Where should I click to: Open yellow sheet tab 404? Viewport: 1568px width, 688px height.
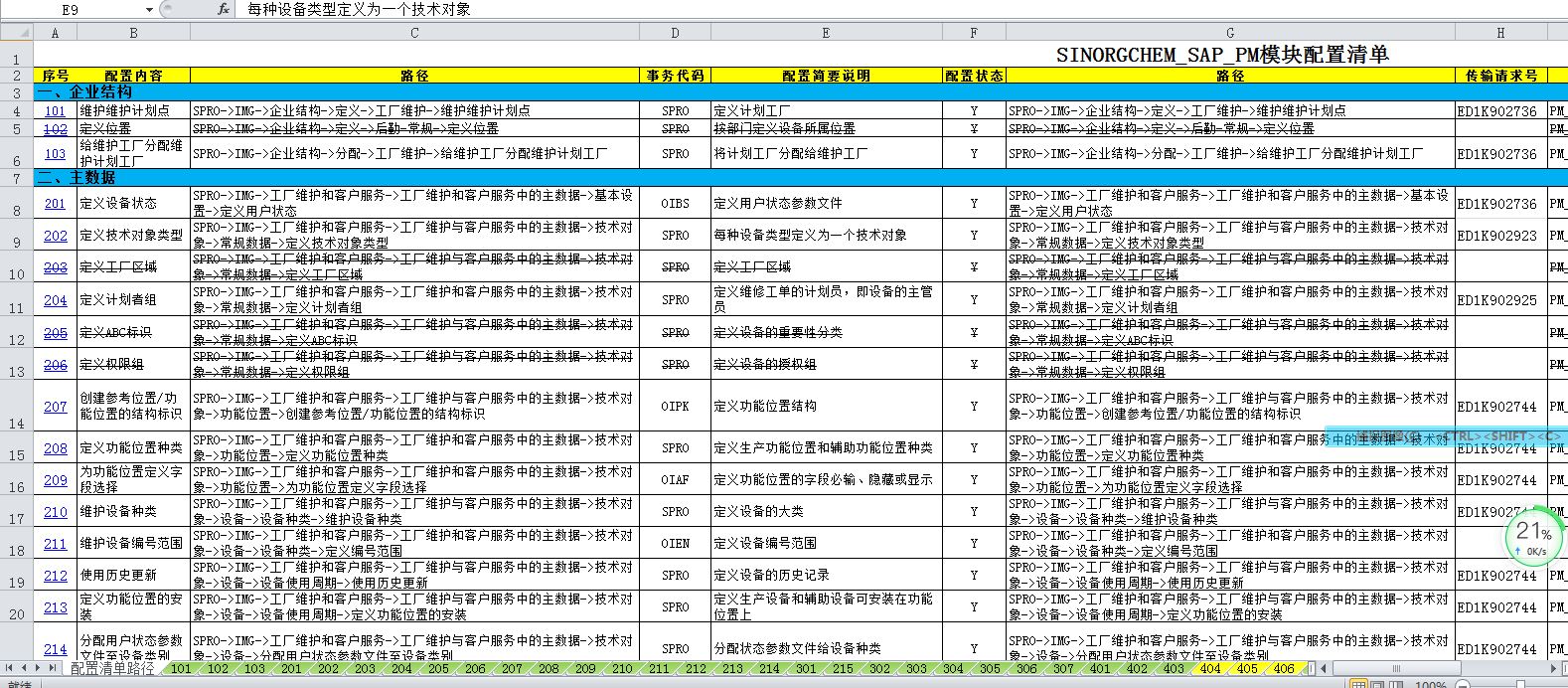click(1210, 668)
